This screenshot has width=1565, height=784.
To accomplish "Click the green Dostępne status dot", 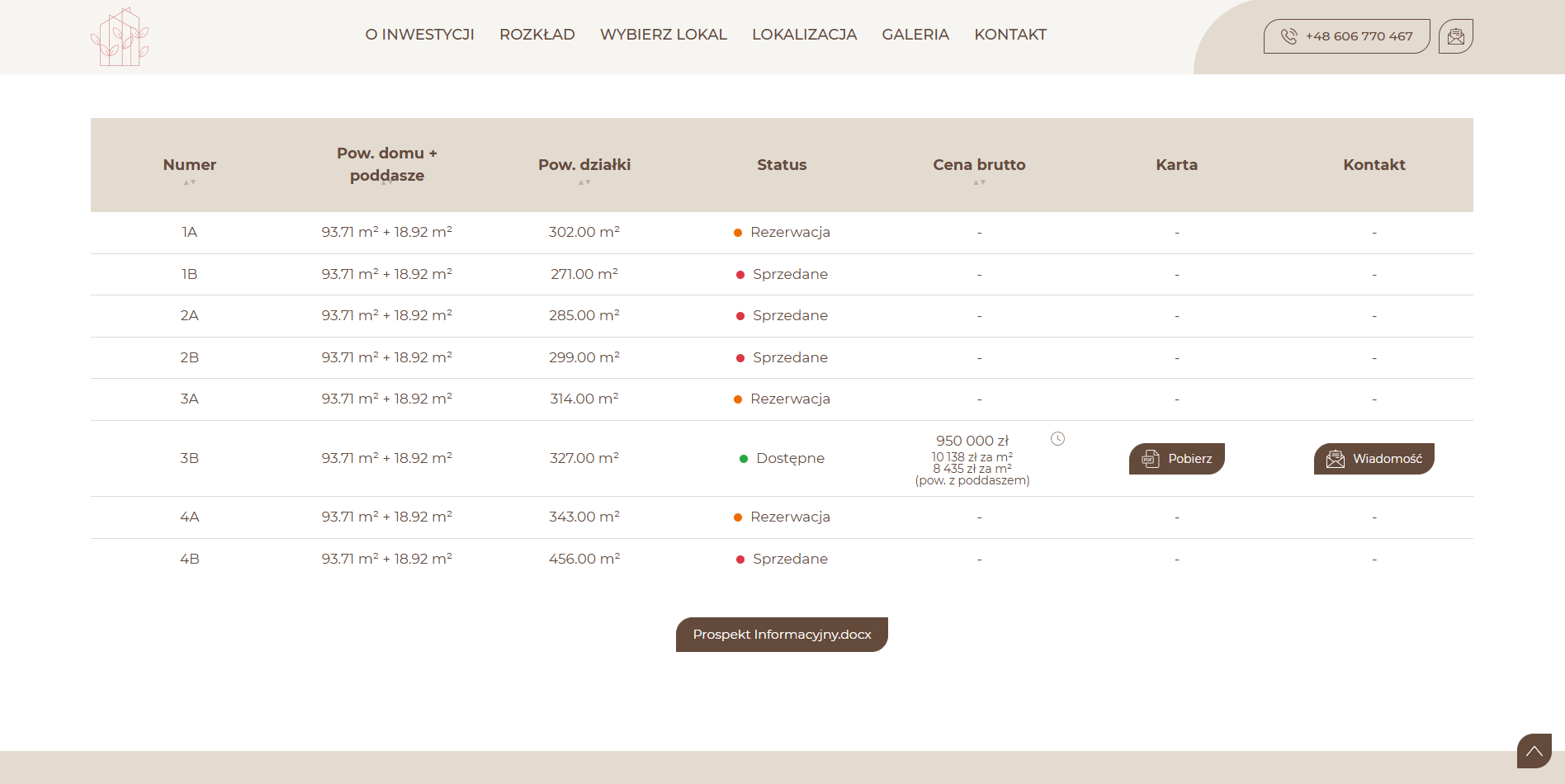I will pyautogui.click(x=744, y=459).
